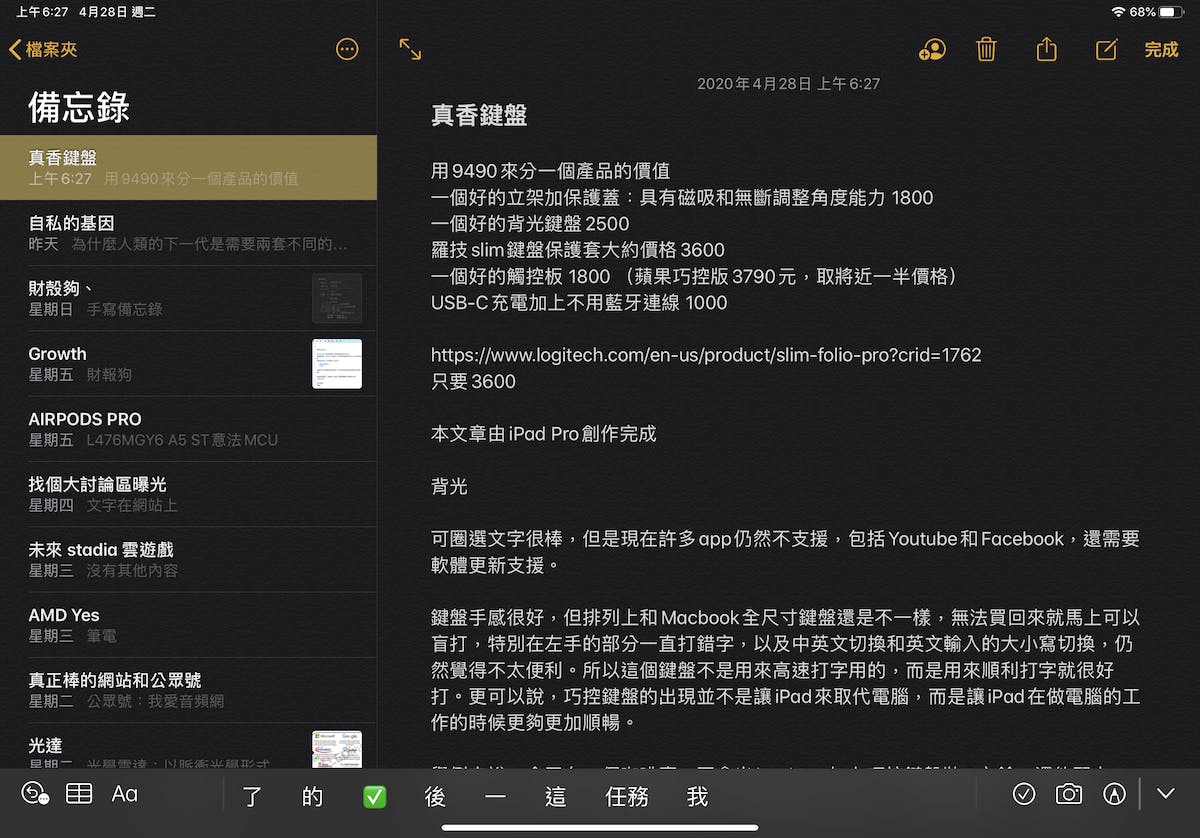Tap the line 本文章由 iPad Pro 創作完成
The image size is (1200, 838).
tap(544, 434)
